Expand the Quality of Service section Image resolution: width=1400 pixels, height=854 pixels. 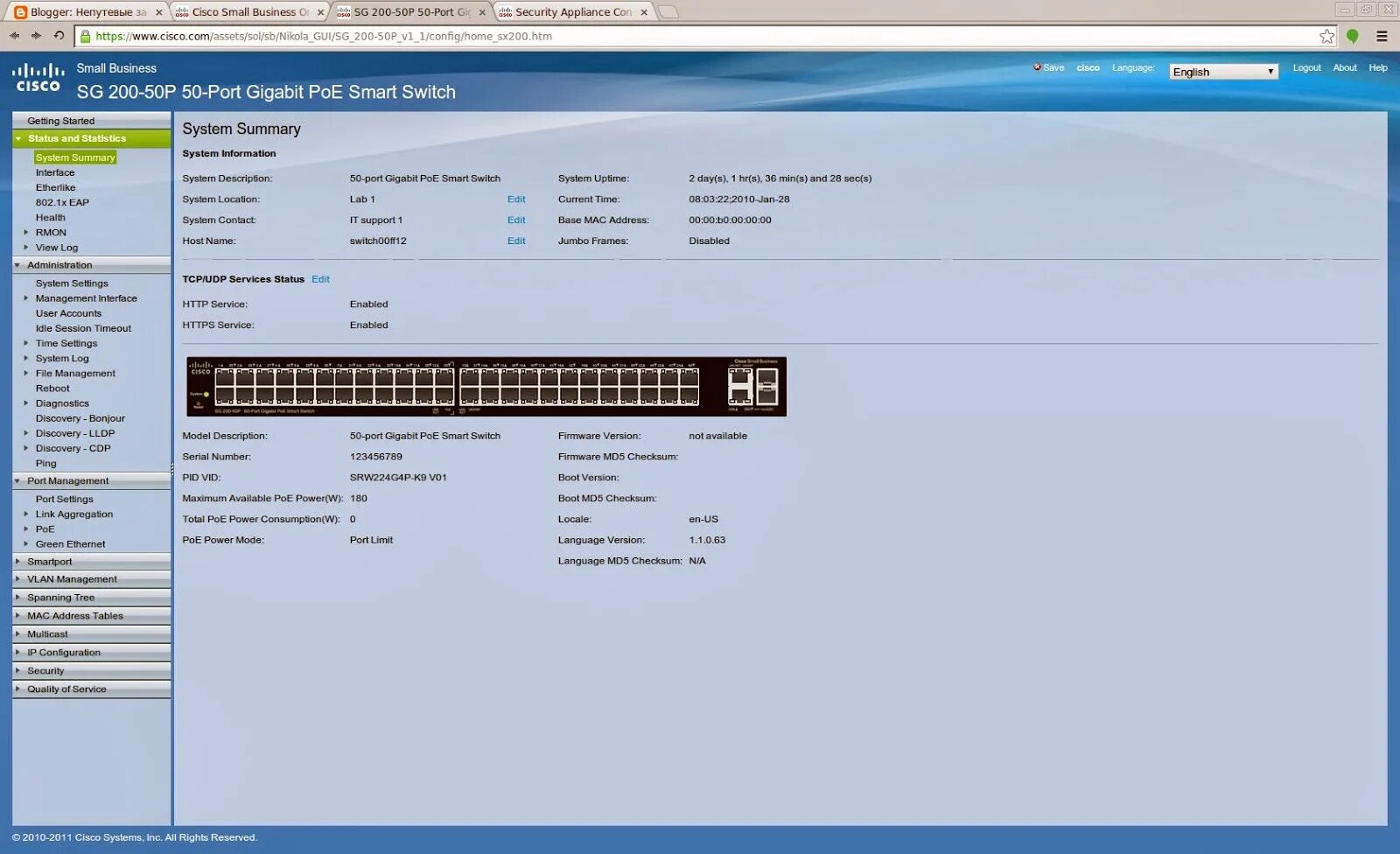pyautogui.click(x=92, y=689)
